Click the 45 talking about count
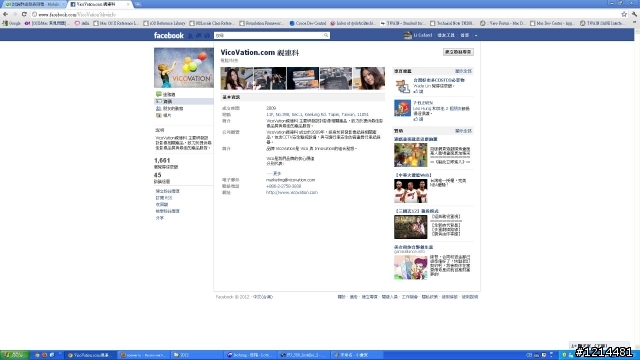 [x=158, y=175]
